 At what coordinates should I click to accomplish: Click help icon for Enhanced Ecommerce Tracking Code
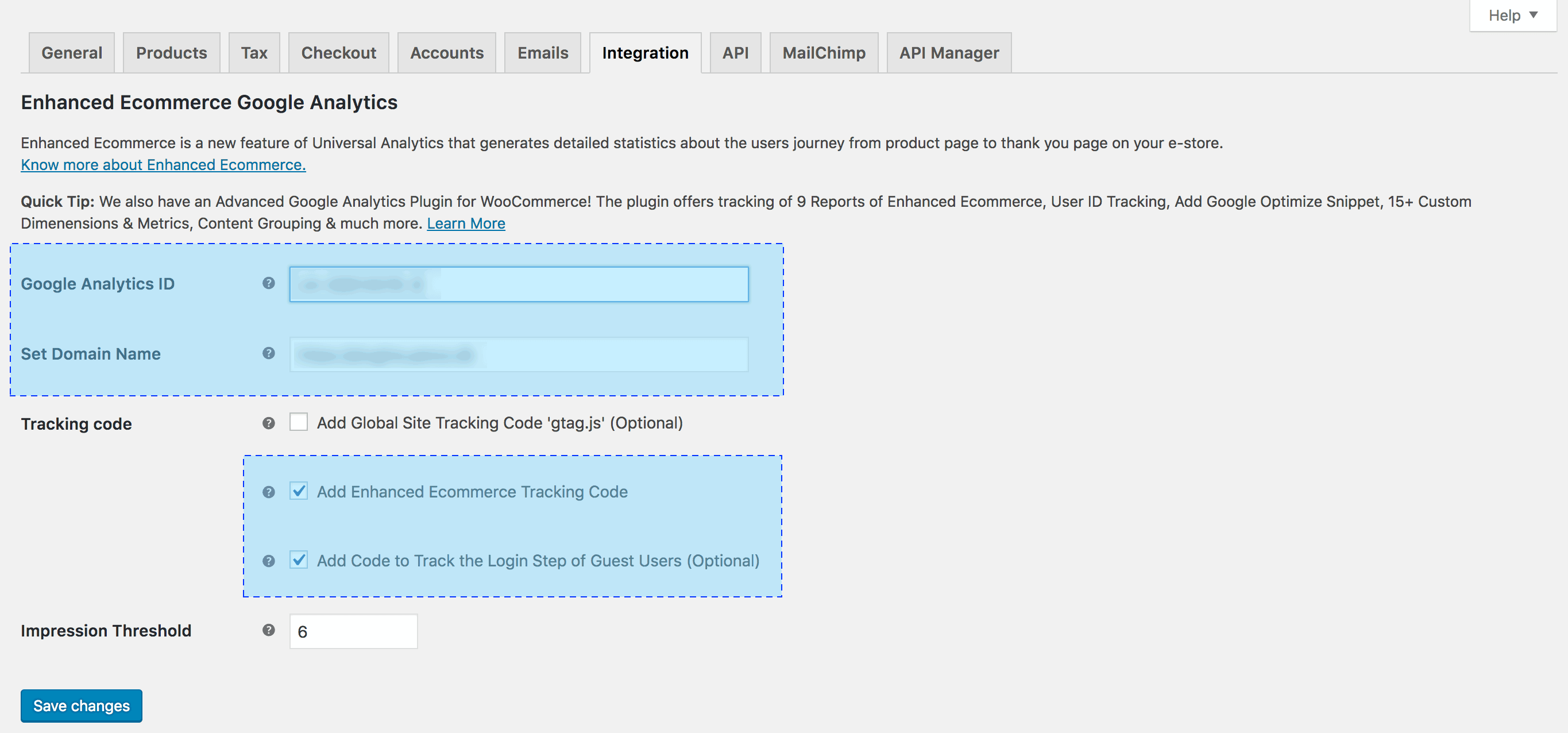(x=268, y=492)
